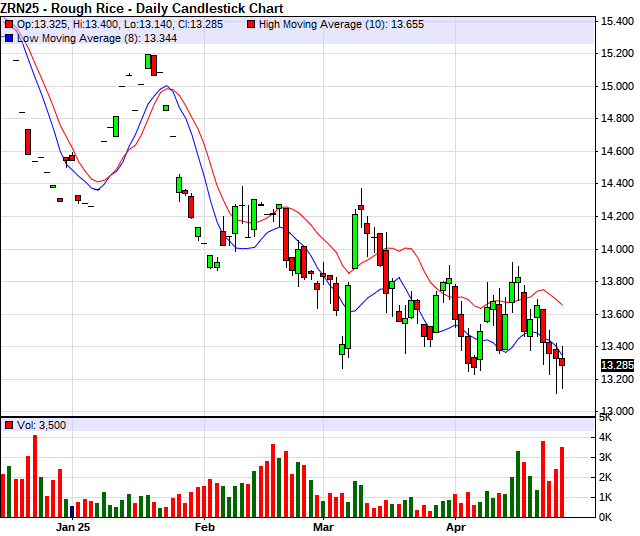The width and height of the screenshot is (640, 536).
Task: Click the 14.000 price axis label
Action: [x=616, y=249]
